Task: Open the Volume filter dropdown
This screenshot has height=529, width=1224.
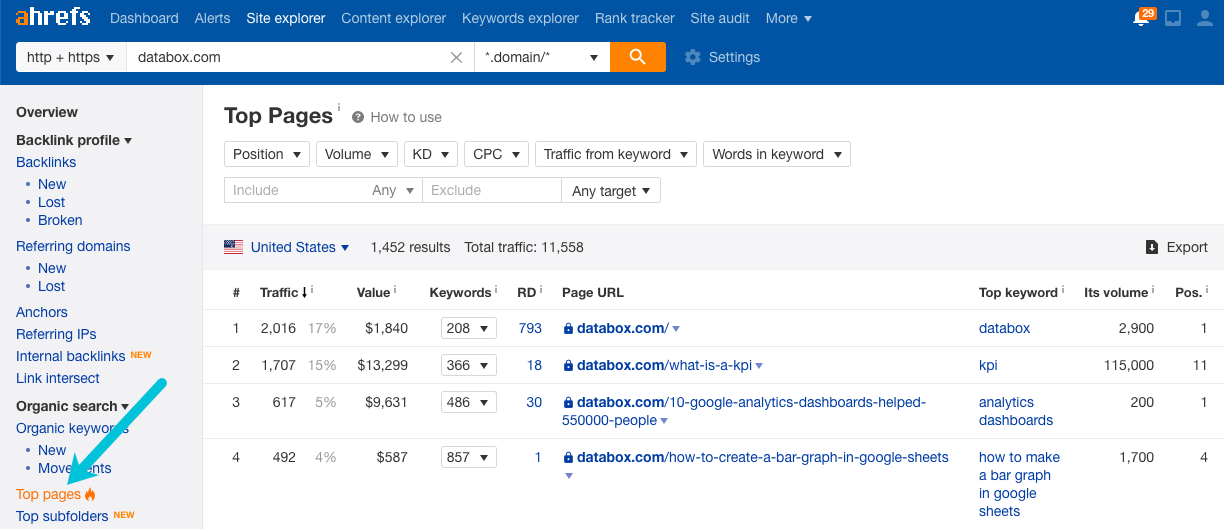Action: [x=357, y=154]
